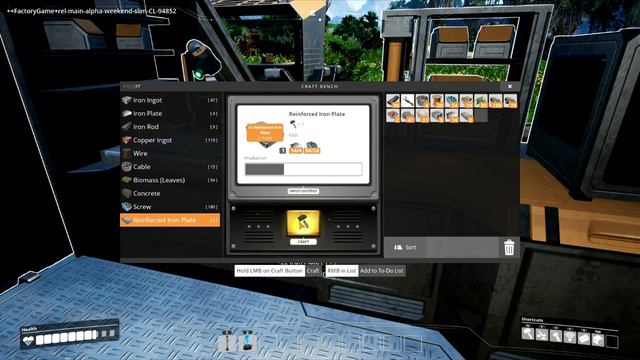Click the RMB in List hint label
This screenshot has height=360, width=640.
(x=342, y=271)
